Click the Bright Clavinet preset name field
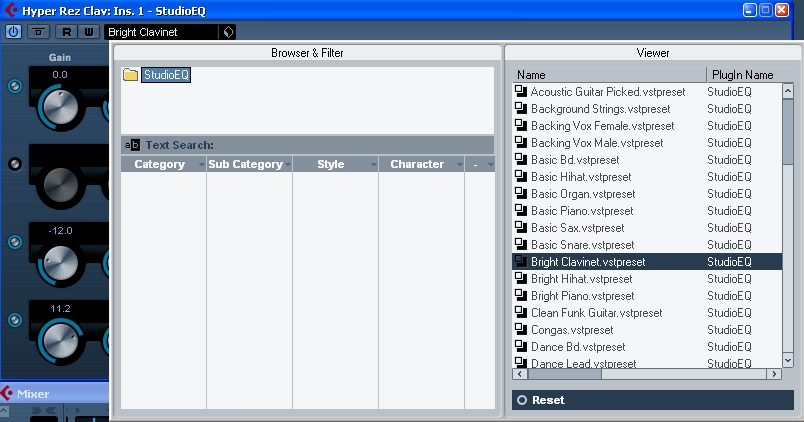804x422 pixels. (162, 32)
